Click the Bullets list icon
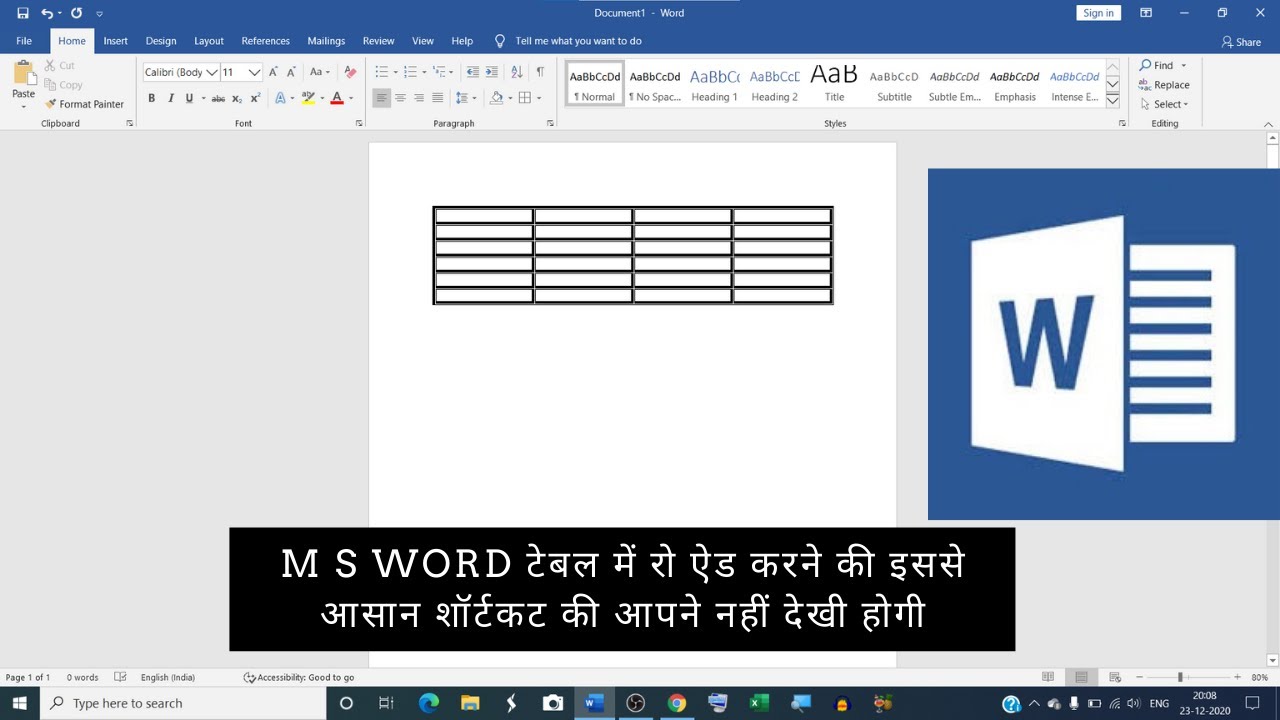This screenshot has width=1280, height=720. coord(381,72)
